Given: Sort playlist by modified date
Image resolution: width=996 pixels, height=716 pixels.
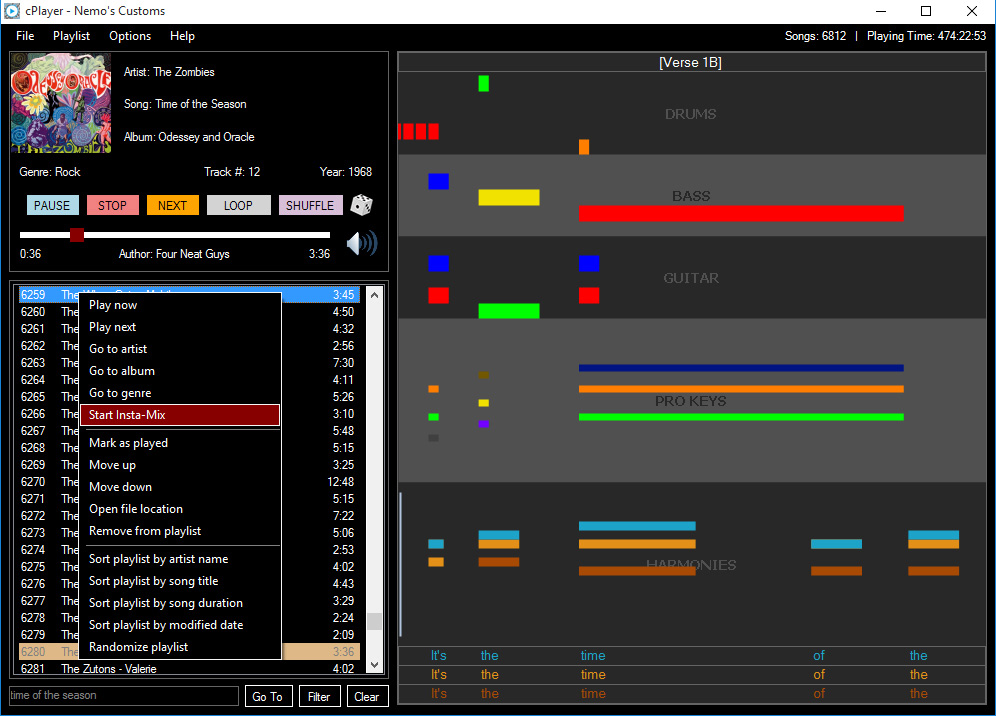Looking at the screenshot, I should tap(180, 625).
